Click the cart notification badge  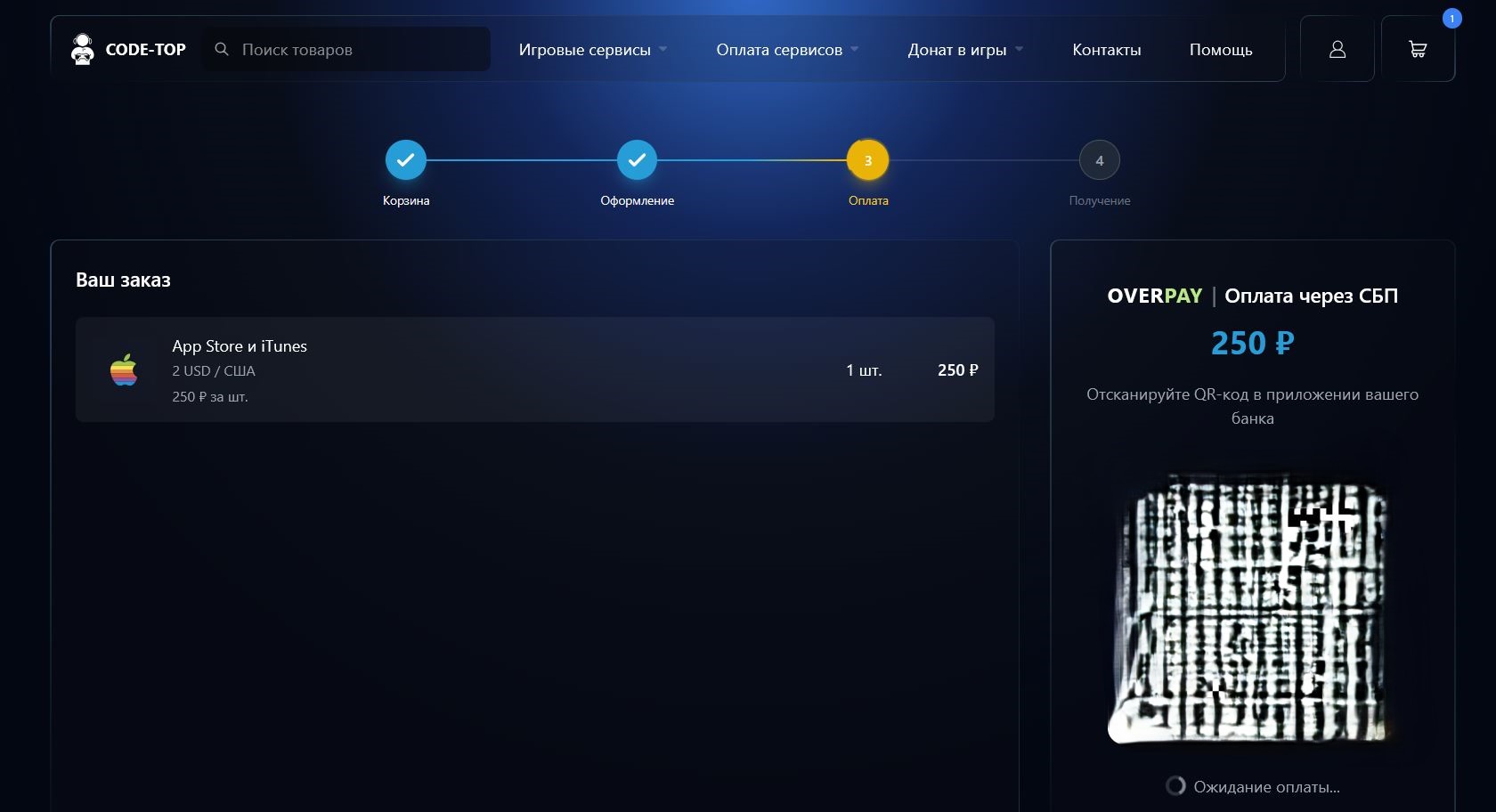pos(1451,19)
